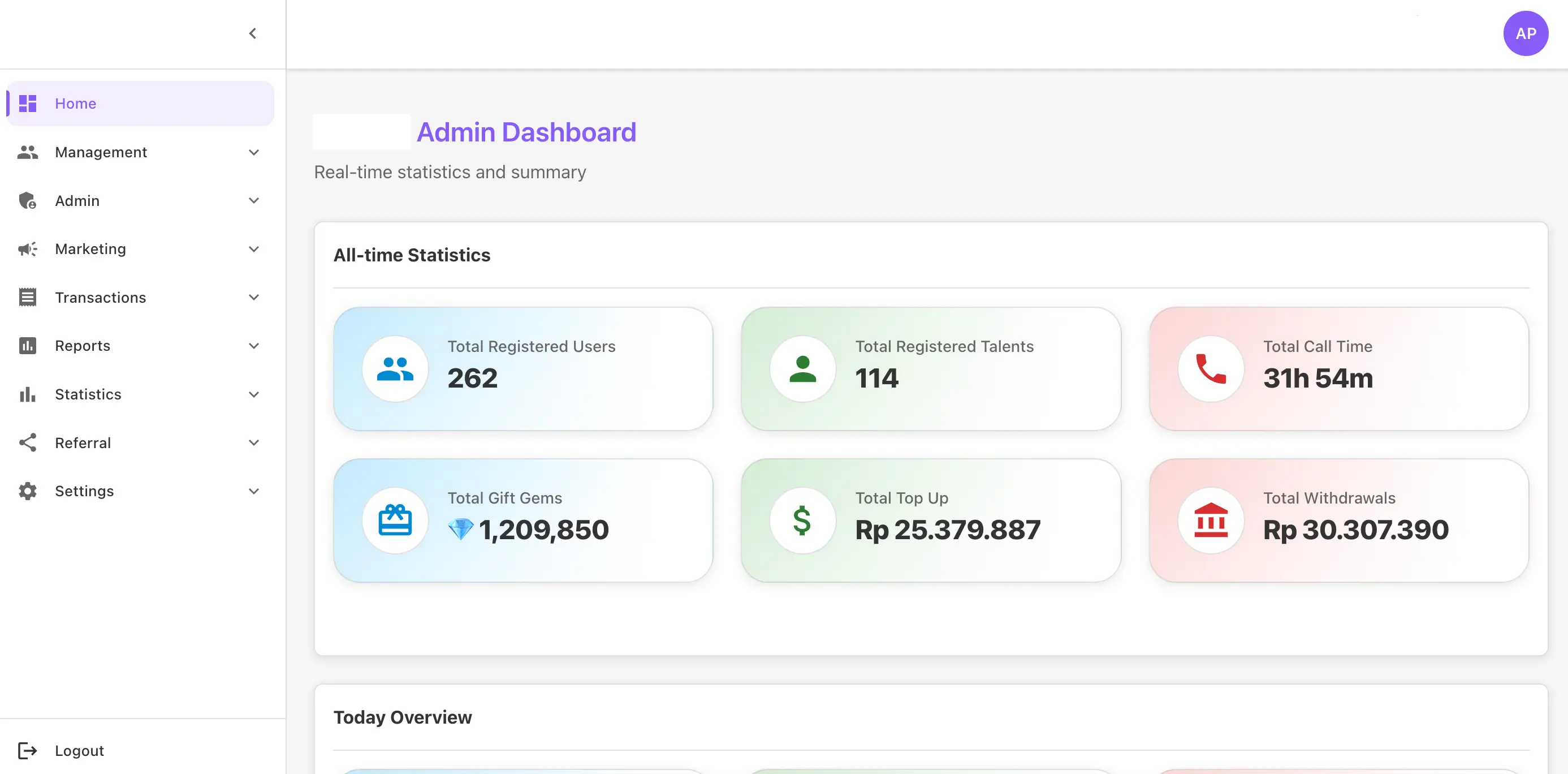Open the Marketing menu item
Viewport: 1568px width, 774px height.
point(140,249)
